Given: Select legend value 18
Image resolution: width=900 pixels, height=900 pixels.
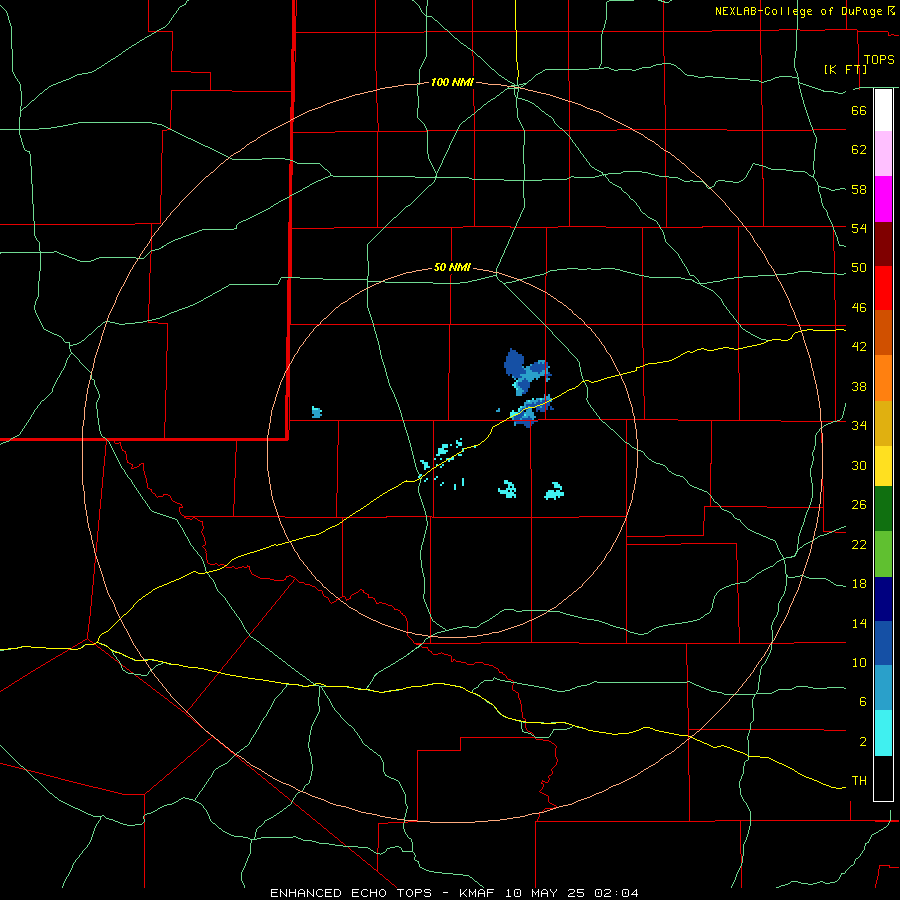Looking at the screenshot, I should tap(859, 584).
